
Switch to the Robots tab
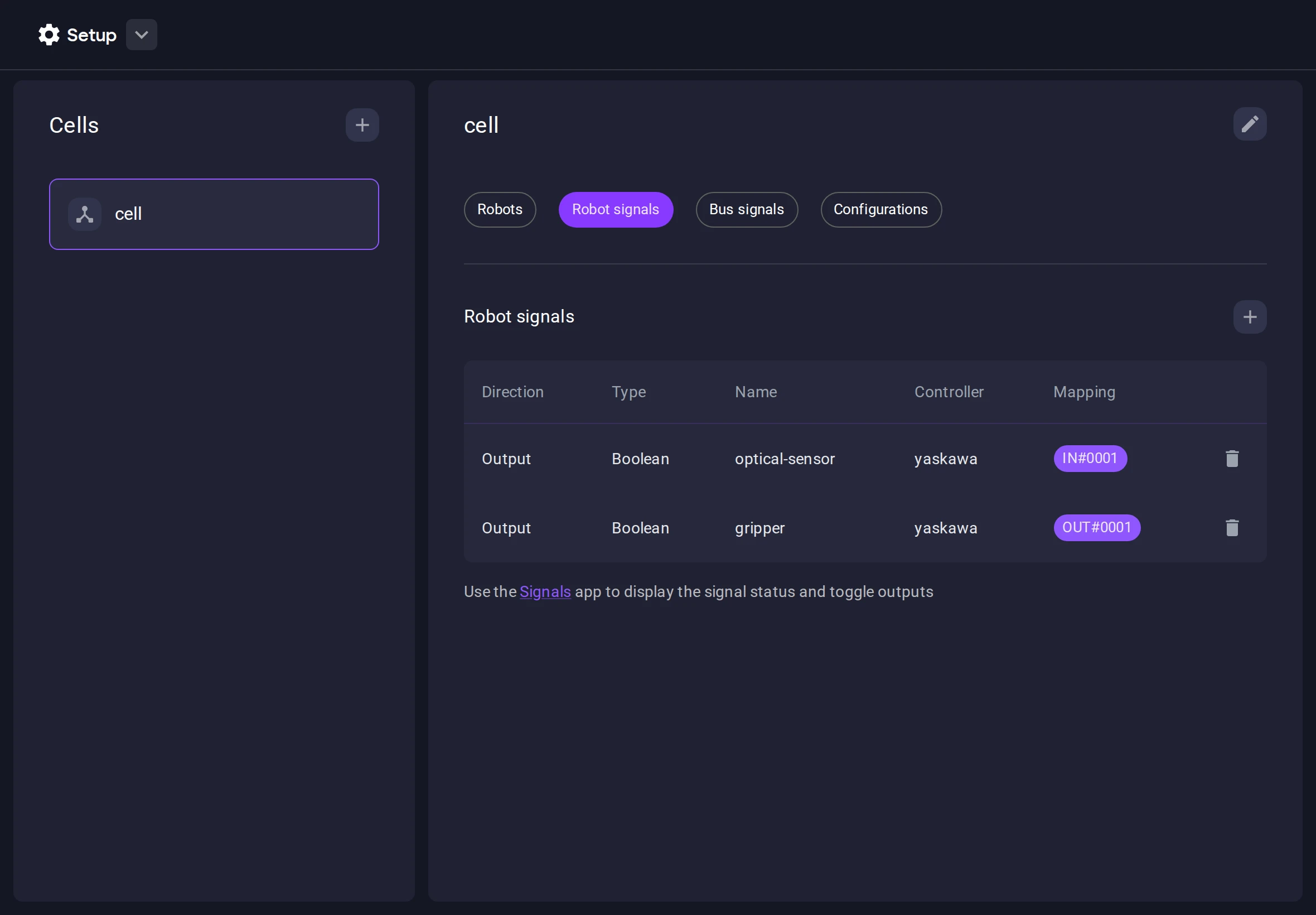[500, 210]
